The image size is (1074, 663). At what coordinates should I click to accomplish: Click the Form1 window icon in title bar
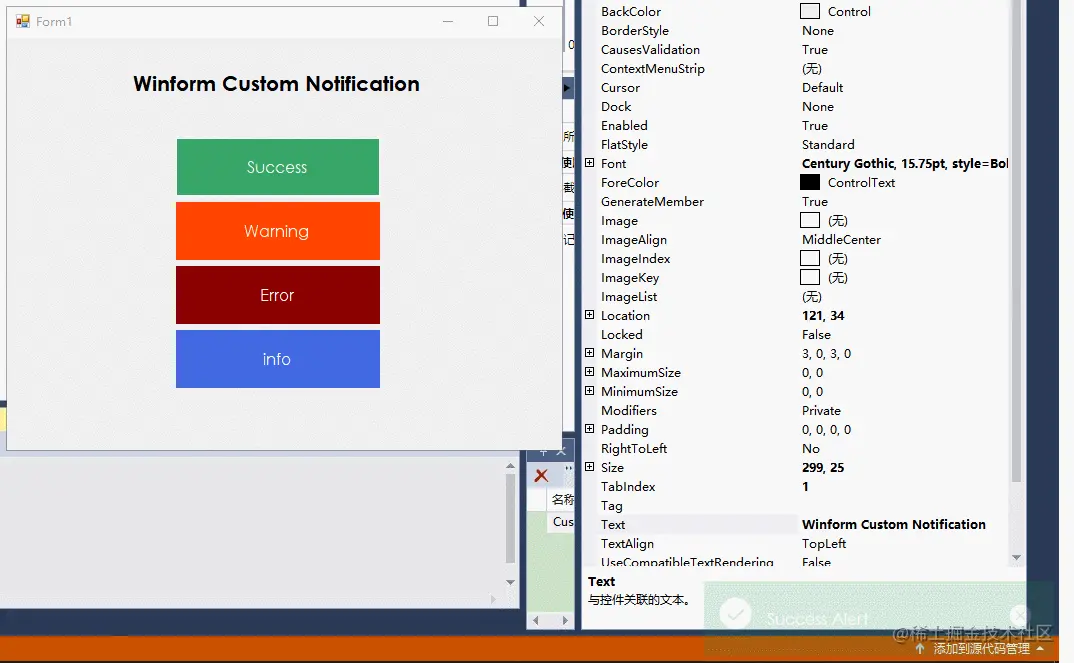tap(23, 21)
